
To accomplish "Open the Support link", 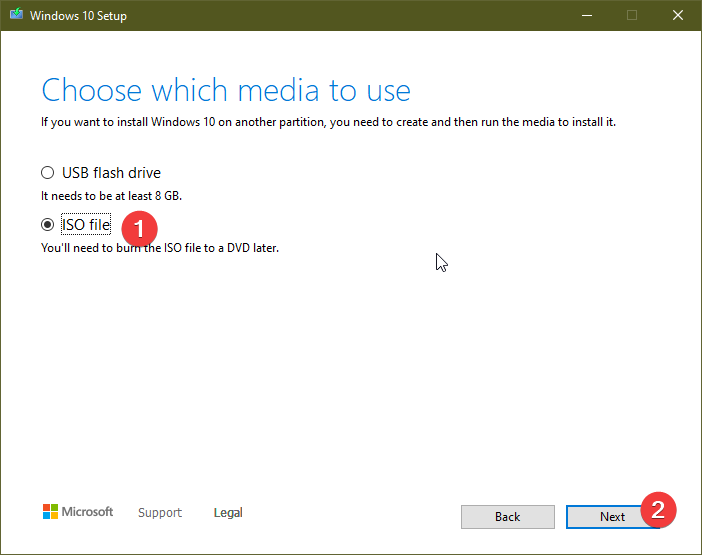I will point(160,512).
